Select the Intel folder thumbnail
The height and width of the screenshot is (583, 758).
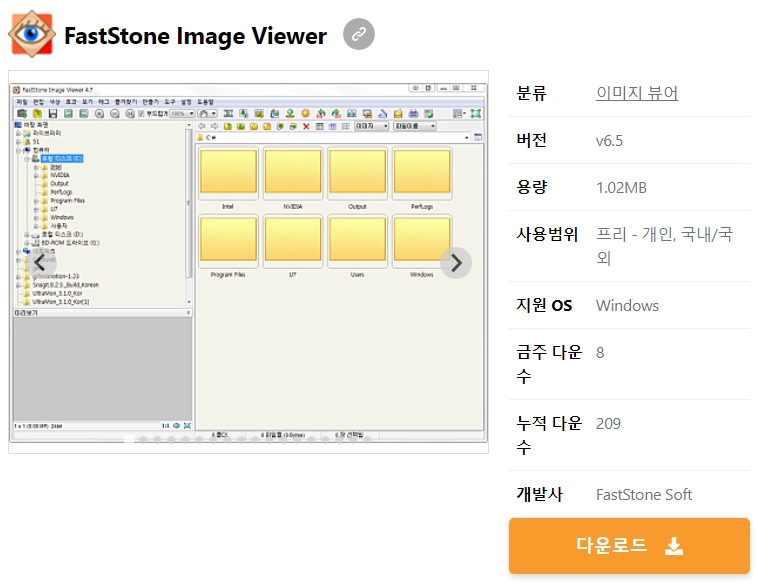coord(228,173)
